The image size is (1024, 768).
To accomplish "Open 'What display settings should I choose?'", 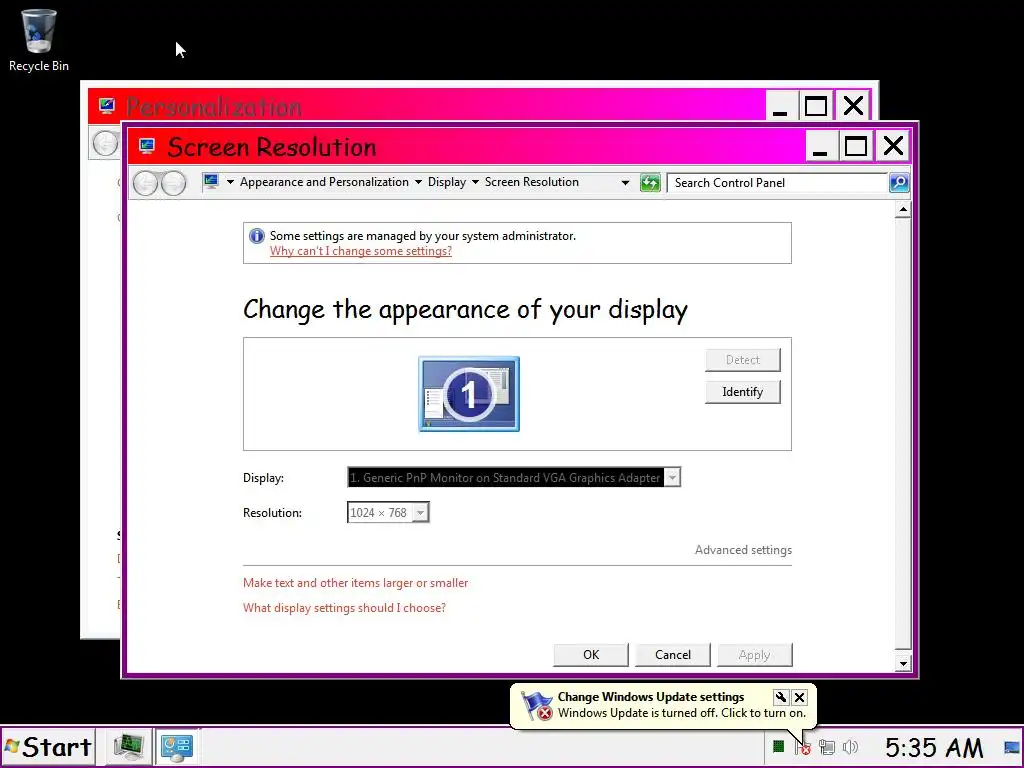I will (344, 608).
